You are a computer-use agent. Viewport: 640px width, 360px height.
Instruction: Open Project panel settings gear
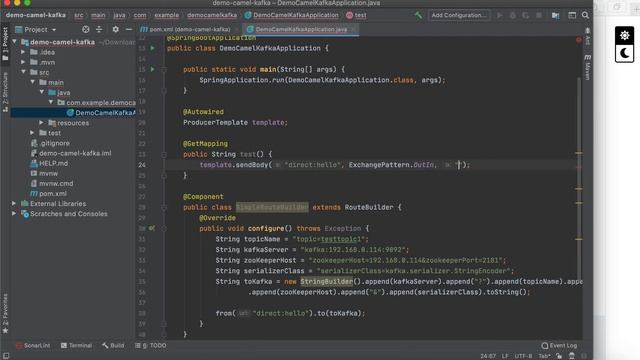point(116,29)
